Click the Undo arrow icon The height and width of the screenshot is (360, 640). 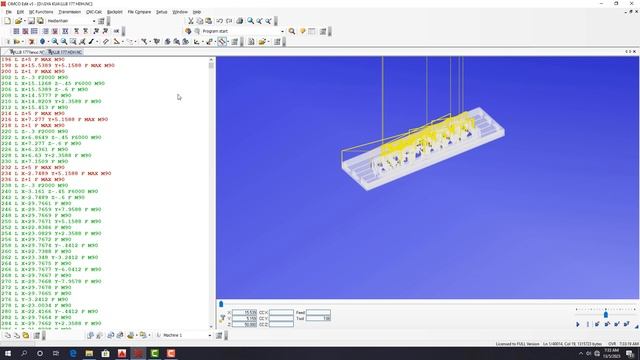pyautogui.click(x=220, y=21)
